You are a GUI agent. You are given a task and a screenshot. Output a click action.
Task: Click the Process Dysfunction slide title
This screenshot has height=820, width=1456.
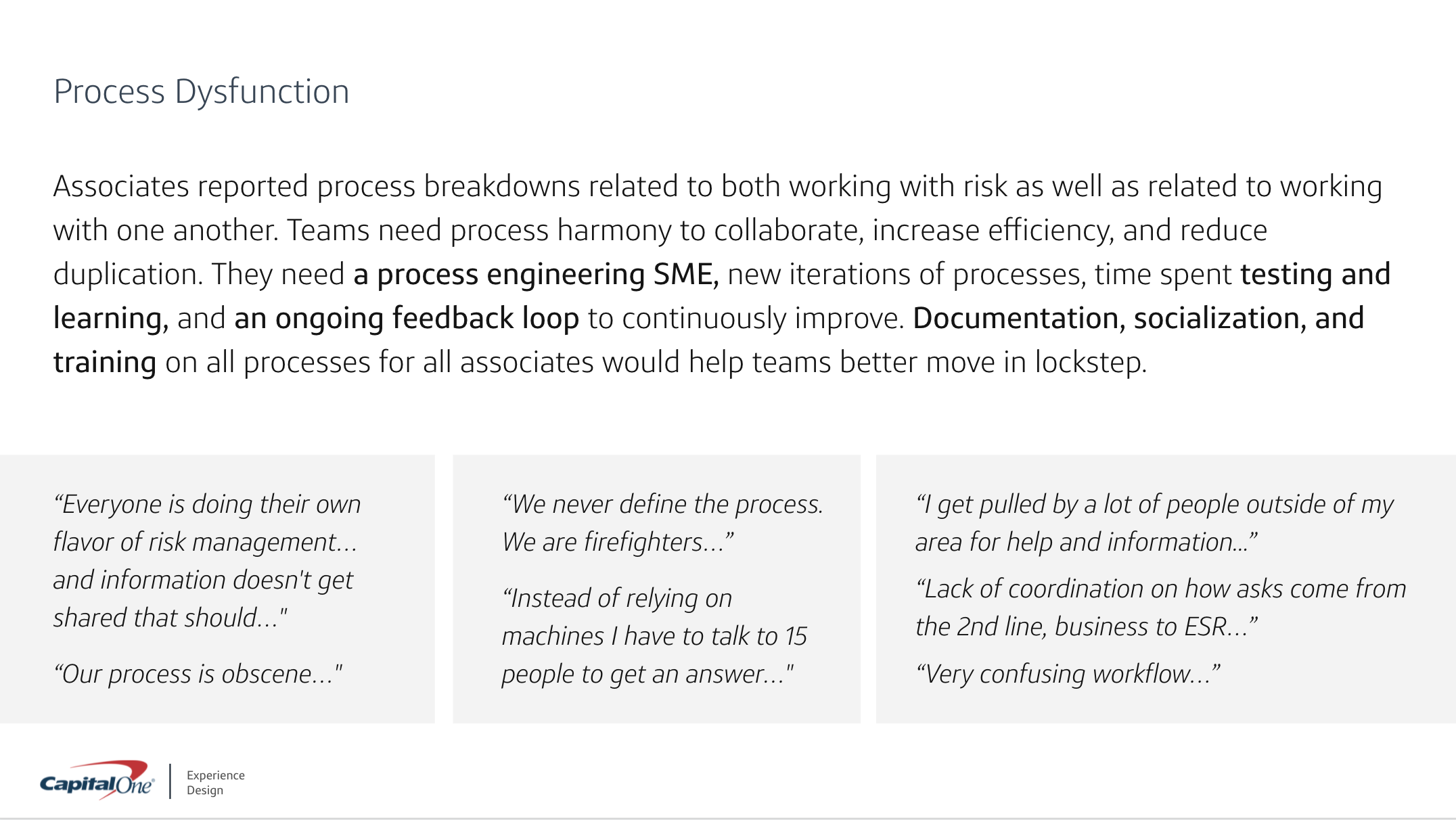tap(201, 91)
